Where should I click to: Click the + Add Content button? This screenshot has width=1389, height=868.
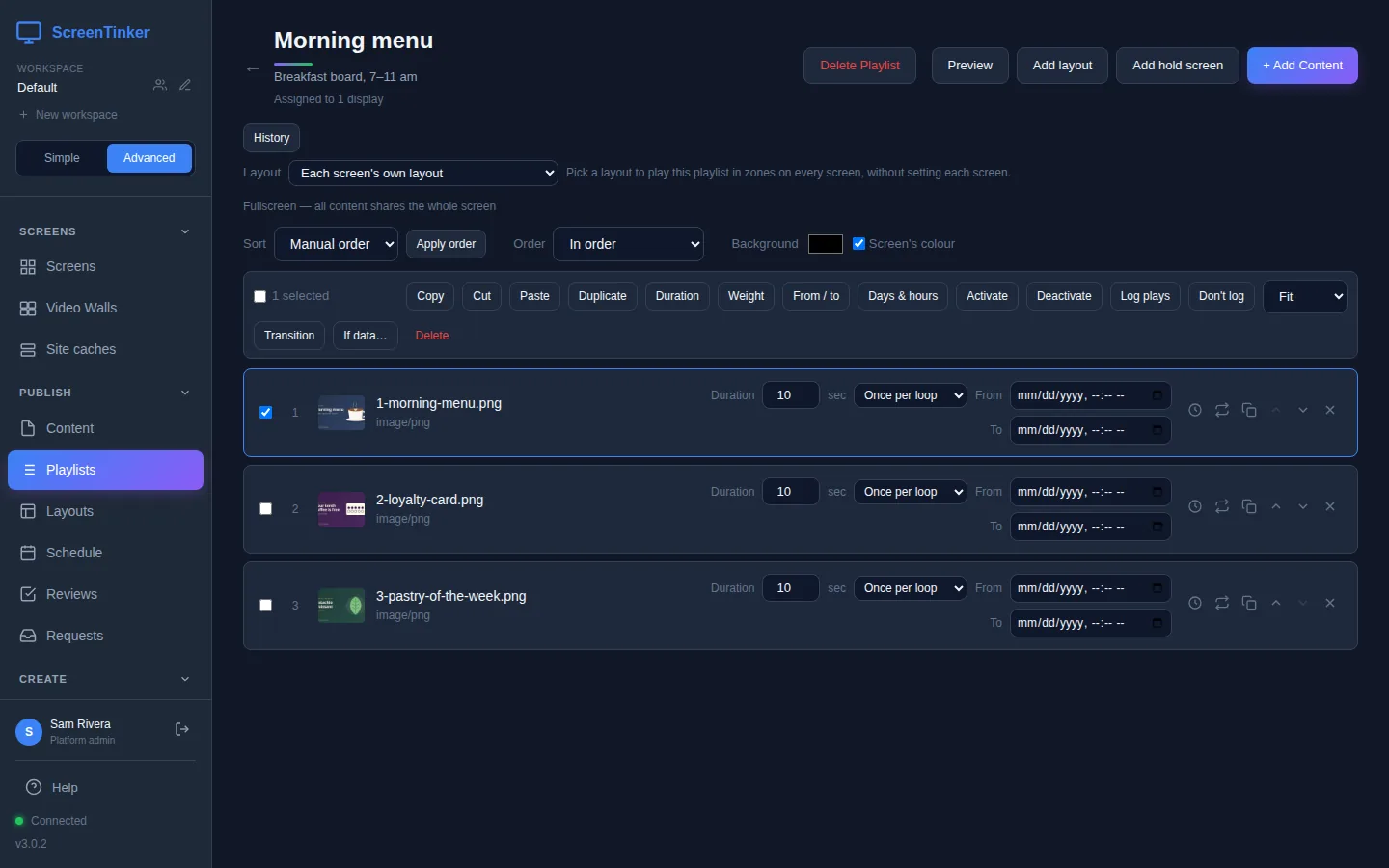(x=1302, y=66)
